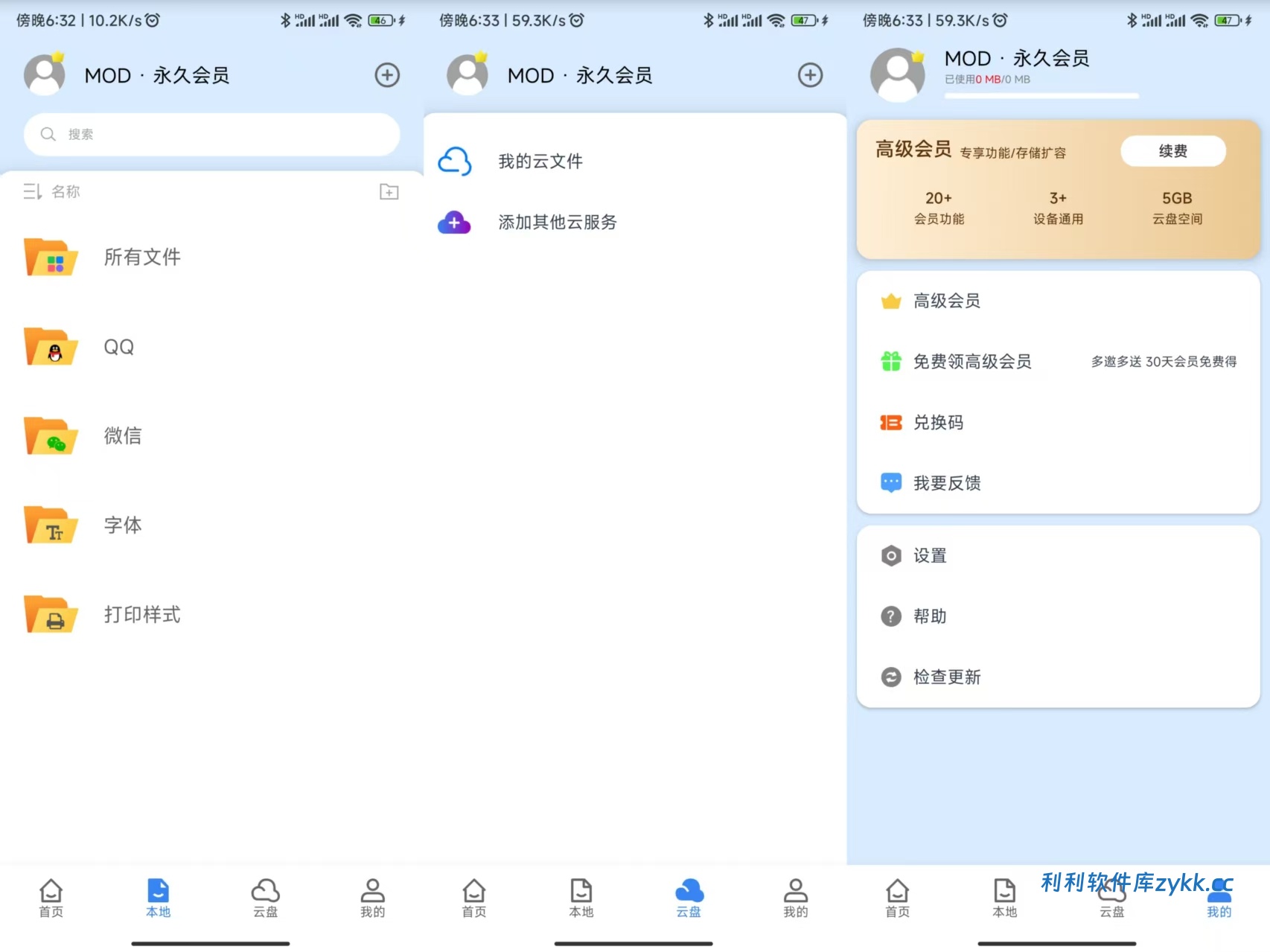Tap the 添加其他云服务 purple cloud icon
This screenshot has width=1270, height=952.
[x=455, y=223]
